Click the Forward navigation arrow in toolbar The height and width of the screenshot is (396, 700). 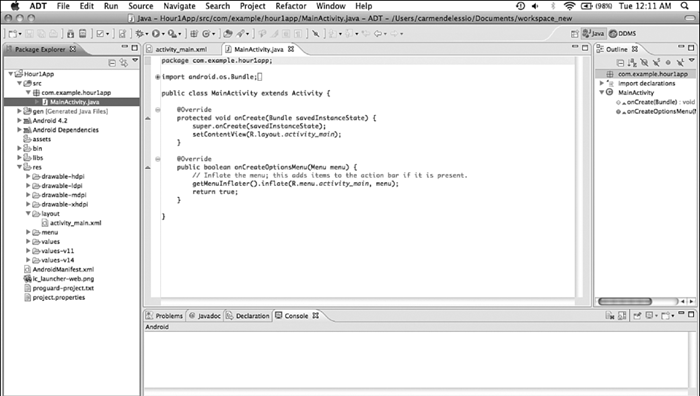(394, 33)
